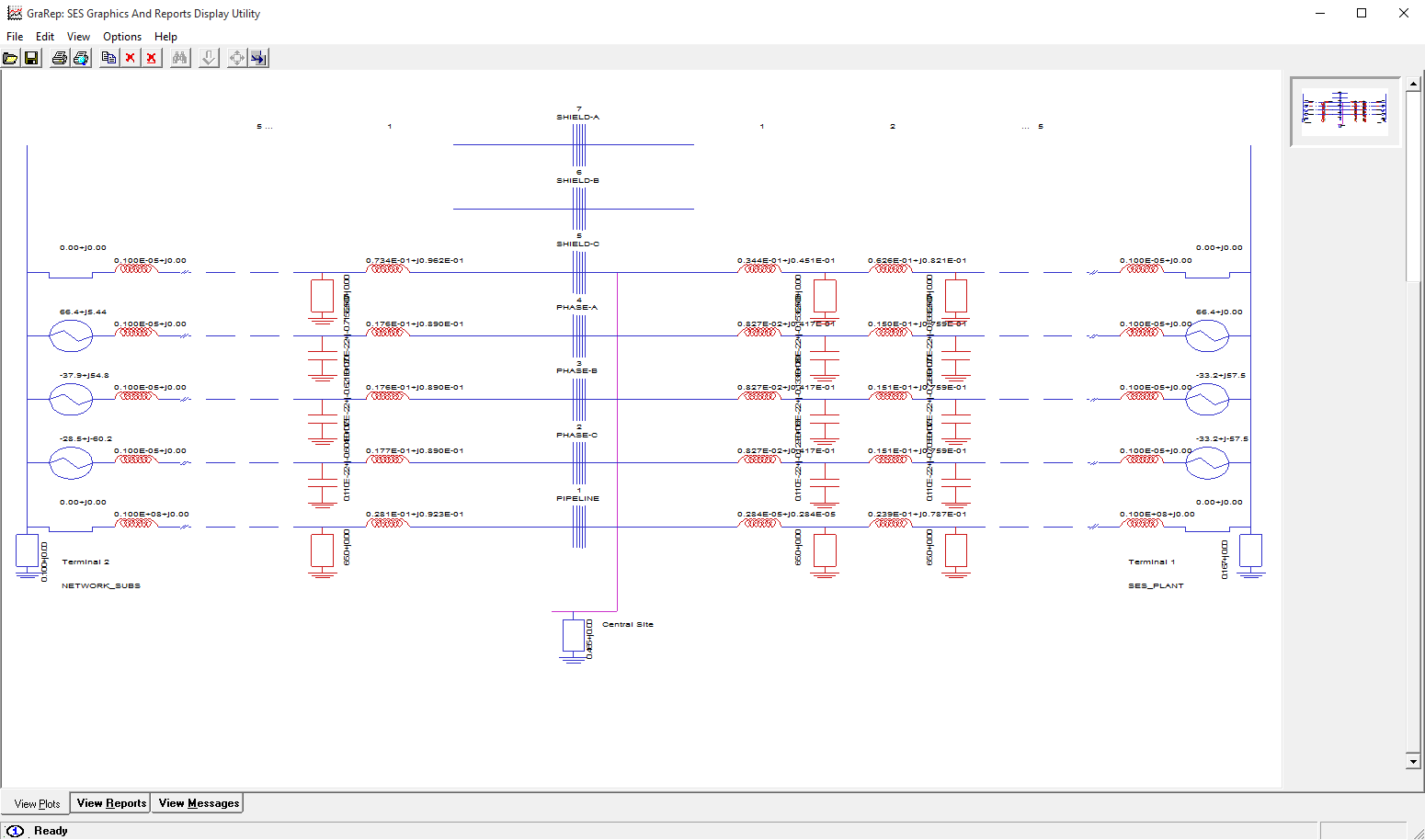1425x840 pixels.
Task: Click the underlined red X delete-all icon
Action: pyautogui.click(x=152, y=58)
